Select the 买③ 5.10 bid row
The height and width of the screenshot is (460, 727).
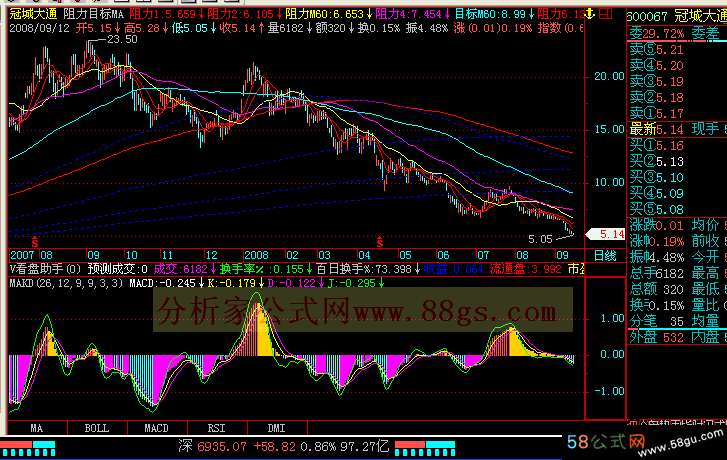click(x=656, y=178)
